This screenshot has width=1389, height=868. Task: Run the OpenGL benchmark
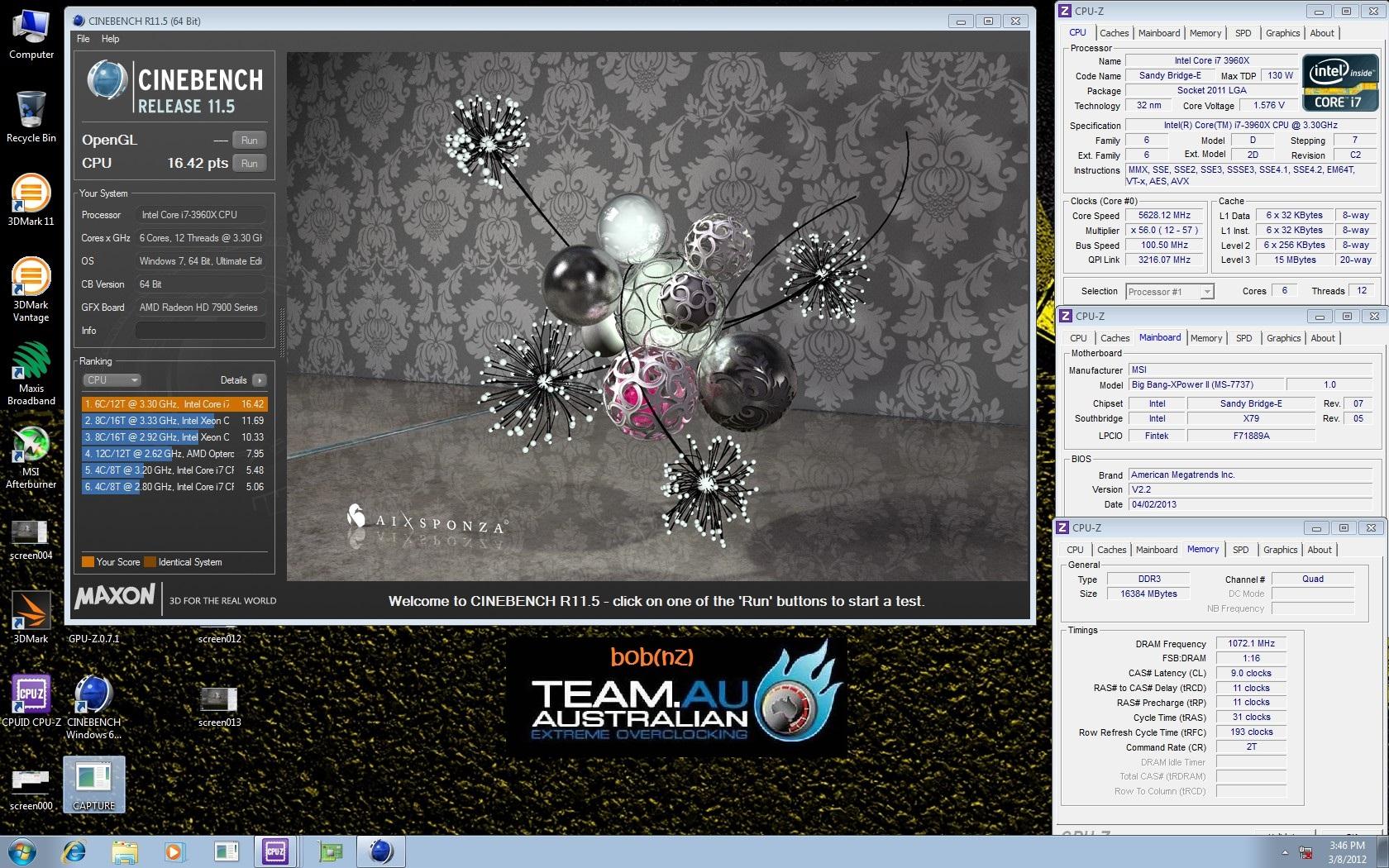(x=250, y=140)
